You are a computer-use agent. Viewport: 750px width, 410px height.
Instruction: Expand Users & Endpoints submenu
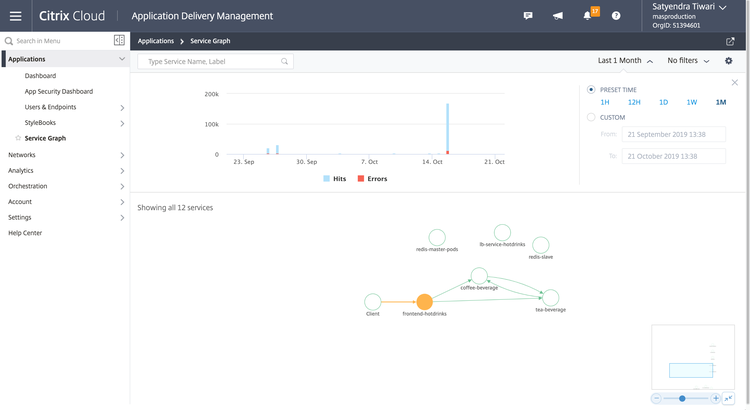pyautogui.click(x=122, y=108)
